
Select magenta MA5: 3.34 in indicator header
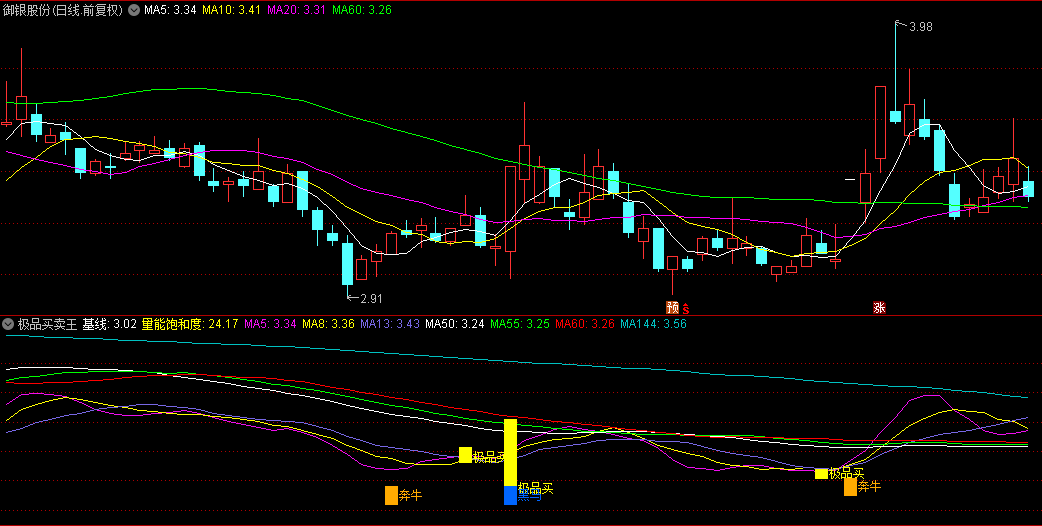pos(270,324)
